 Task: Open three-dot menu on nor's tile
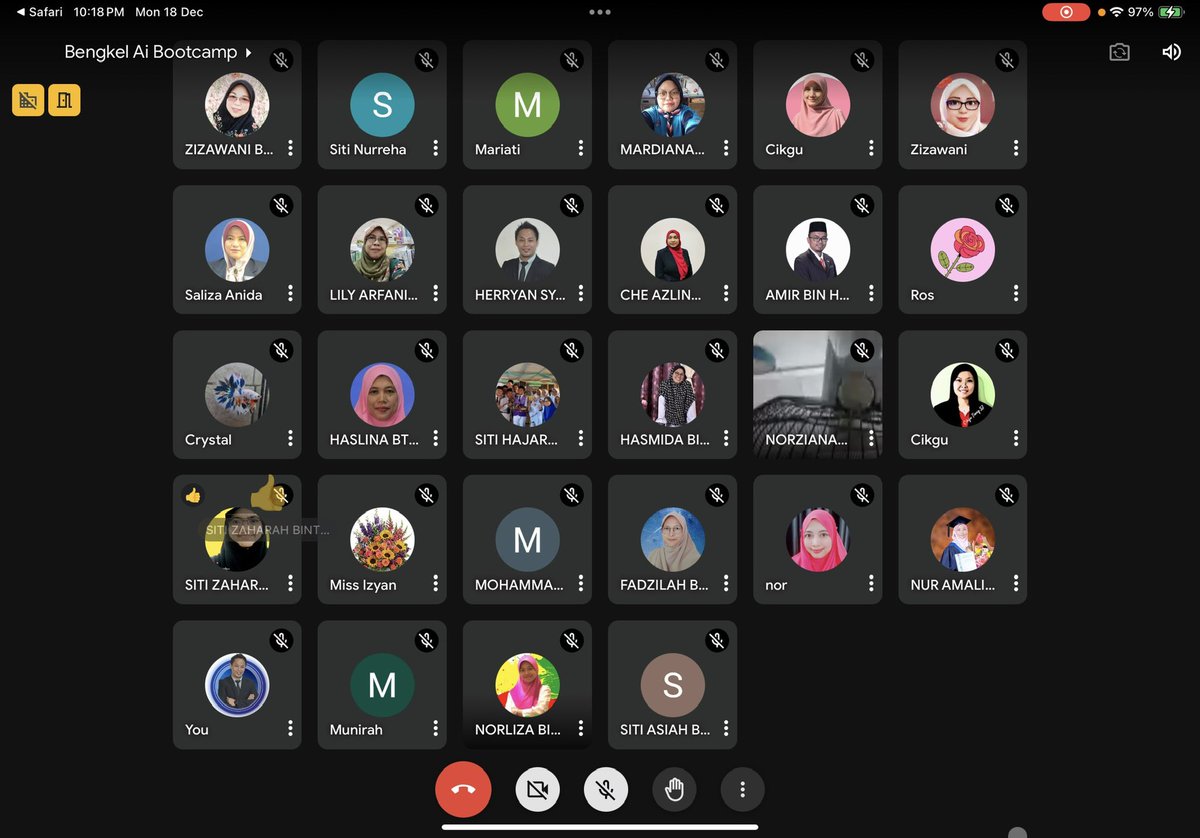871,584
